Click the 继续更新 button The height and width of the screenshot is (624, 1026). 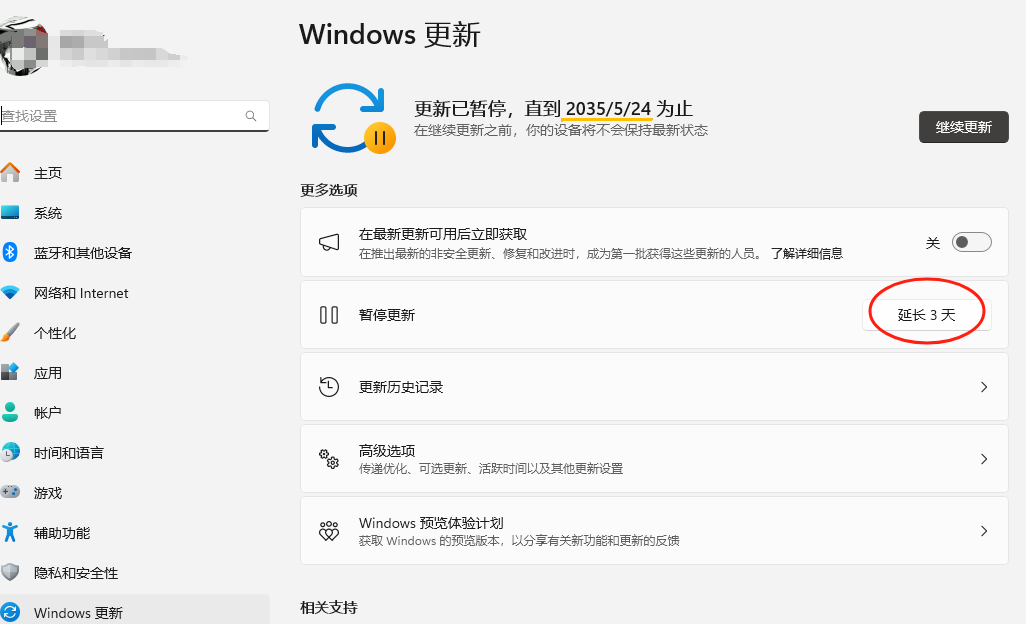963,127
